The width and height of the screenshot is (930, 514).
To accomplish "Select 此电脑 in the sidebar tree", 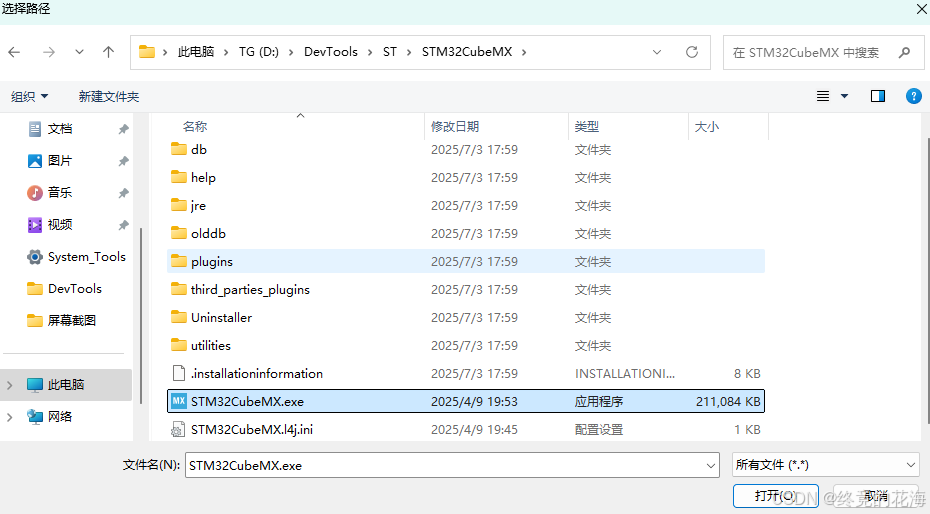I will click(x=66, y=385).
